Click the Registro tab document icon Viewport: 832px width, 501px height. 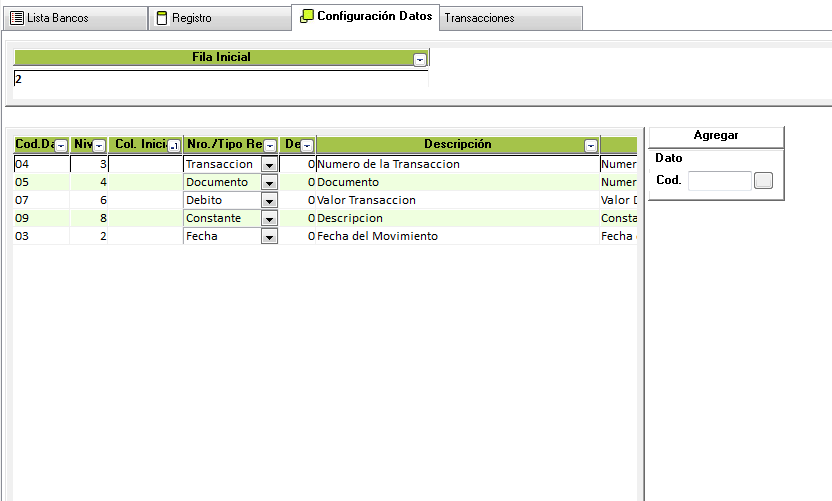pos(162,18)
